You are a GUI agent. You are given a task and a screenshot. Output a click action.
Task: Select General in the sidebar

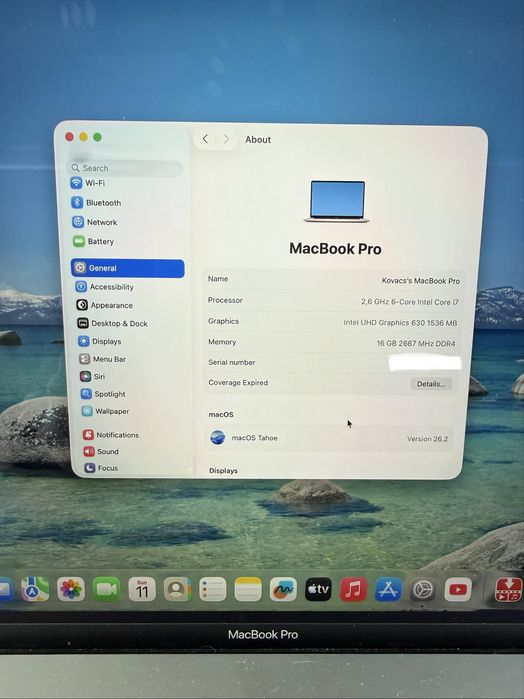click(x=128, y=268)
